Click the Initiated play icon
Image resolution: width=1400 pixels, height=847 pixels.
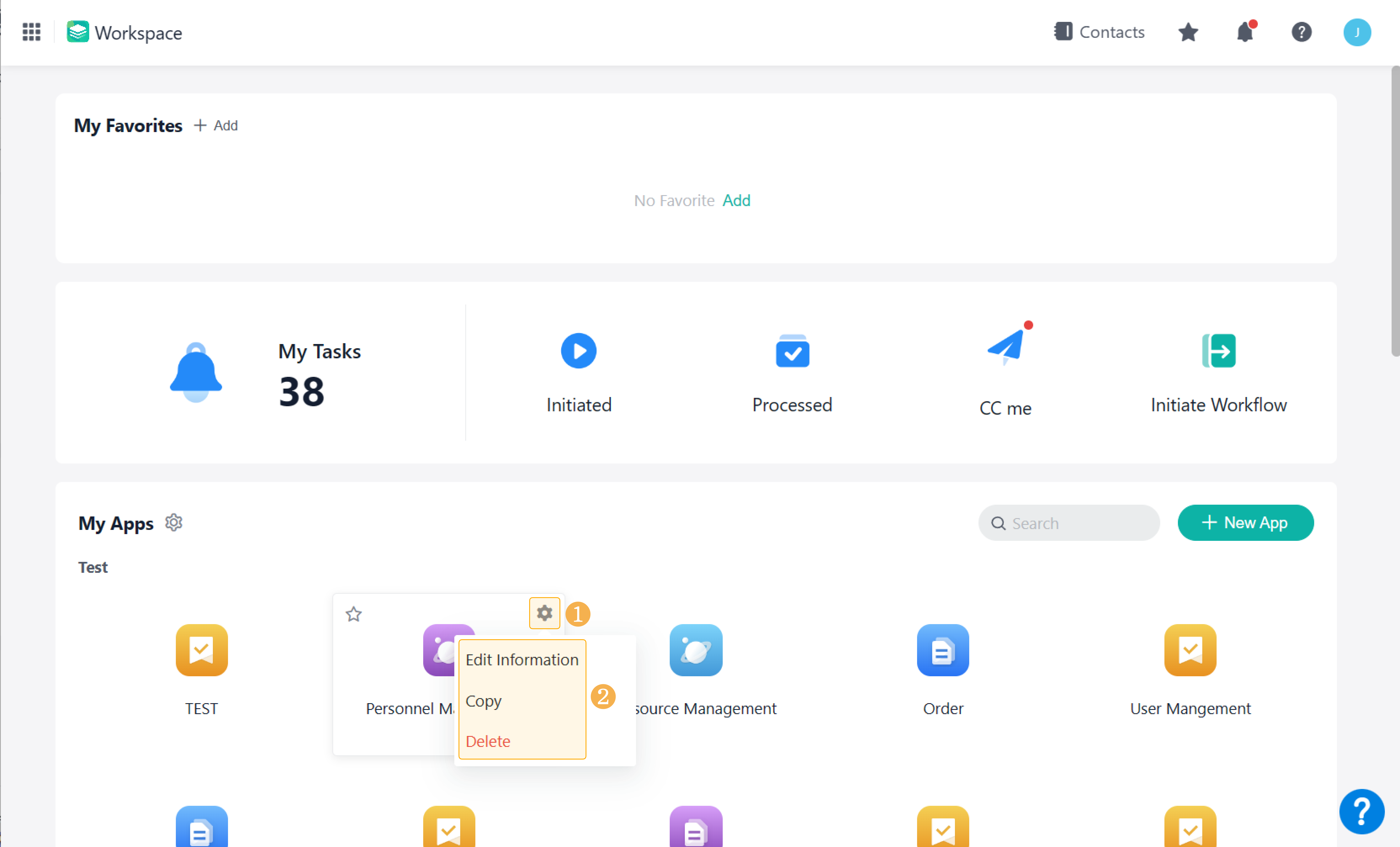click(578, 351)
